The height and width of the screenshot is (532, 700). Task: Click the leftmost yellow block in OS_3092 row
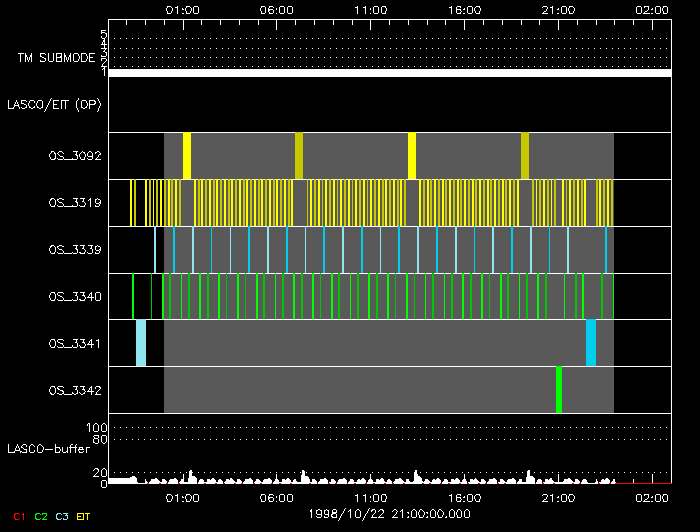[x=187, y=156]
